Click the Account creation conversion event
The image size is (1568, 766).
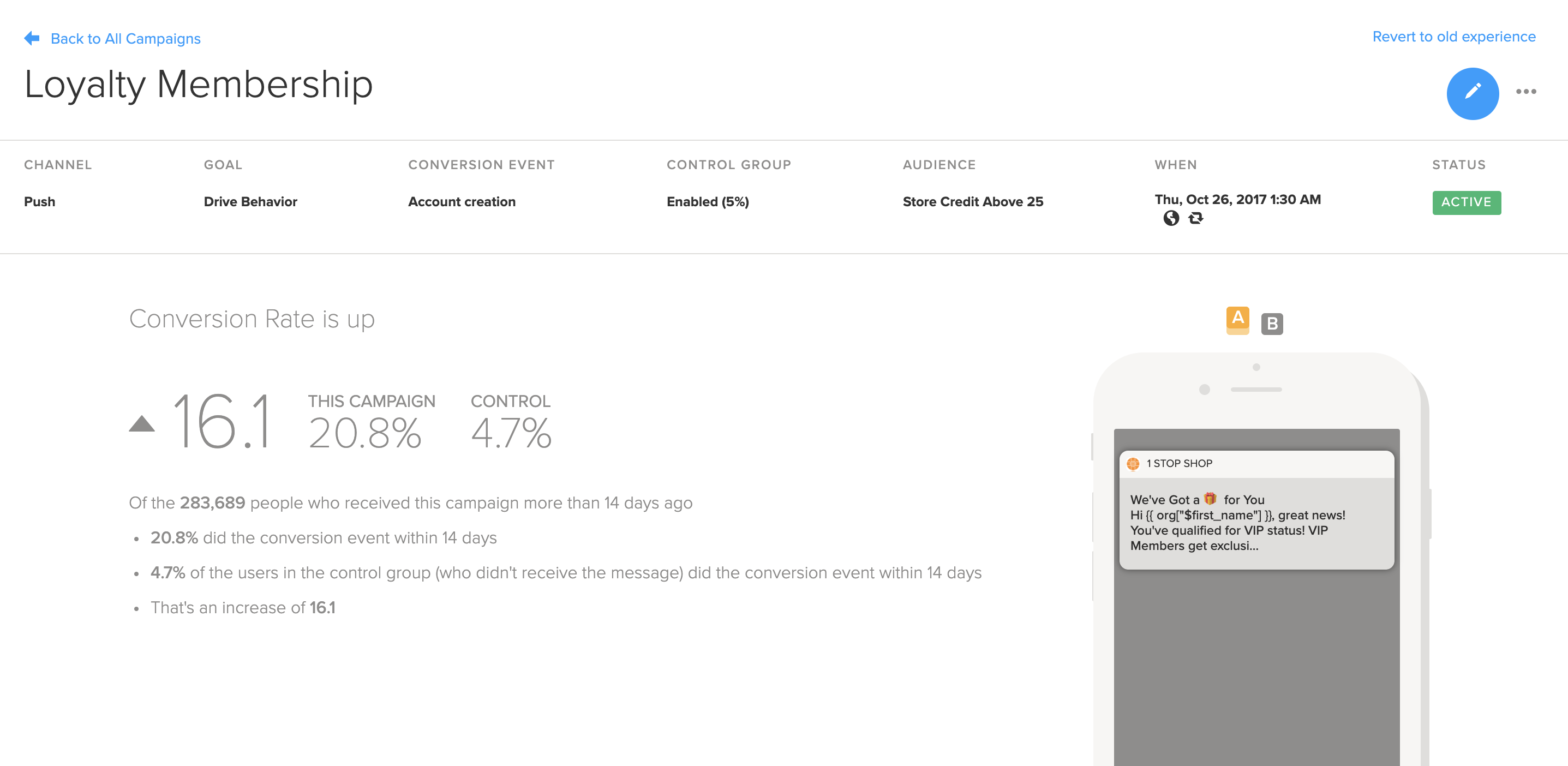462,201
